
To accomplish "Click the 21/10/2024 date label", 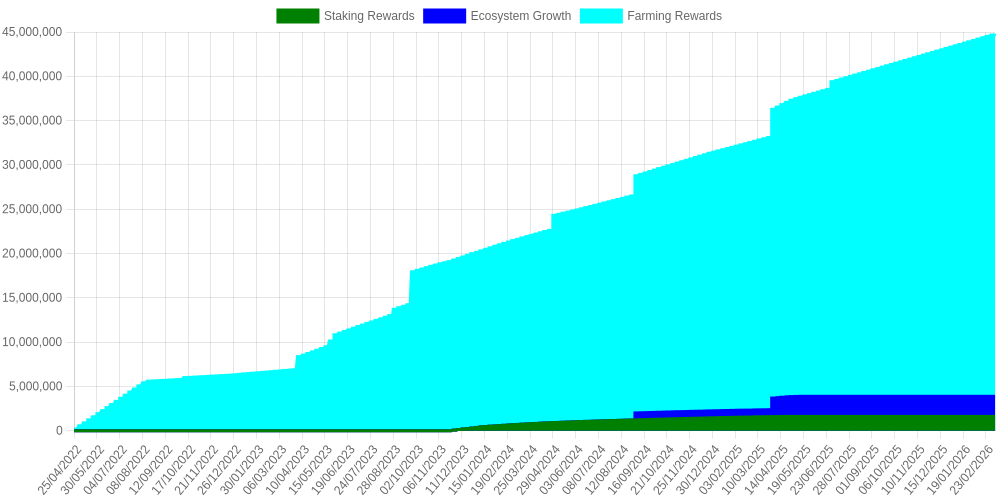I will pos(651,471).
